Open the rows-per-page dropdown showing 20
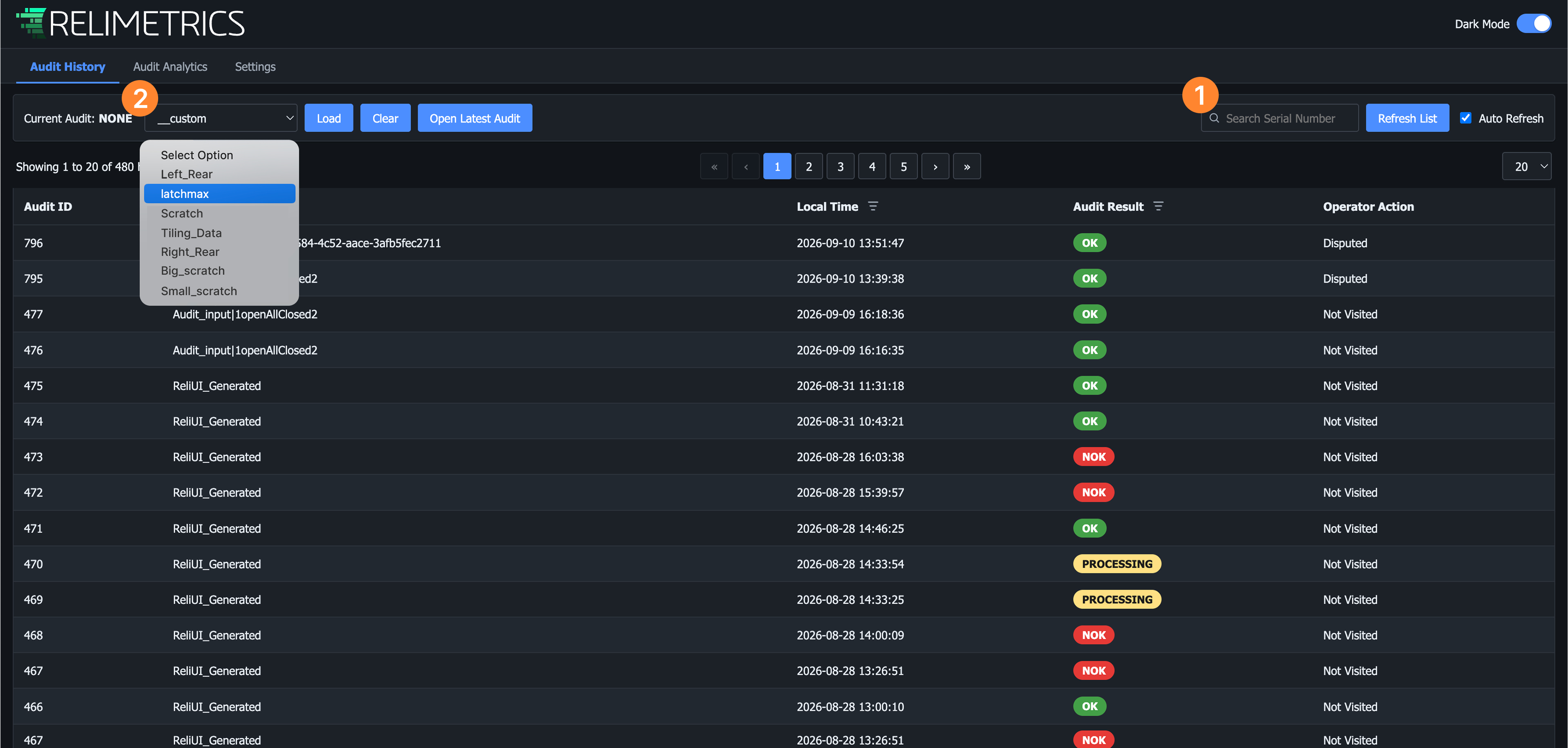1568x748 pixels. [1527, 166]
